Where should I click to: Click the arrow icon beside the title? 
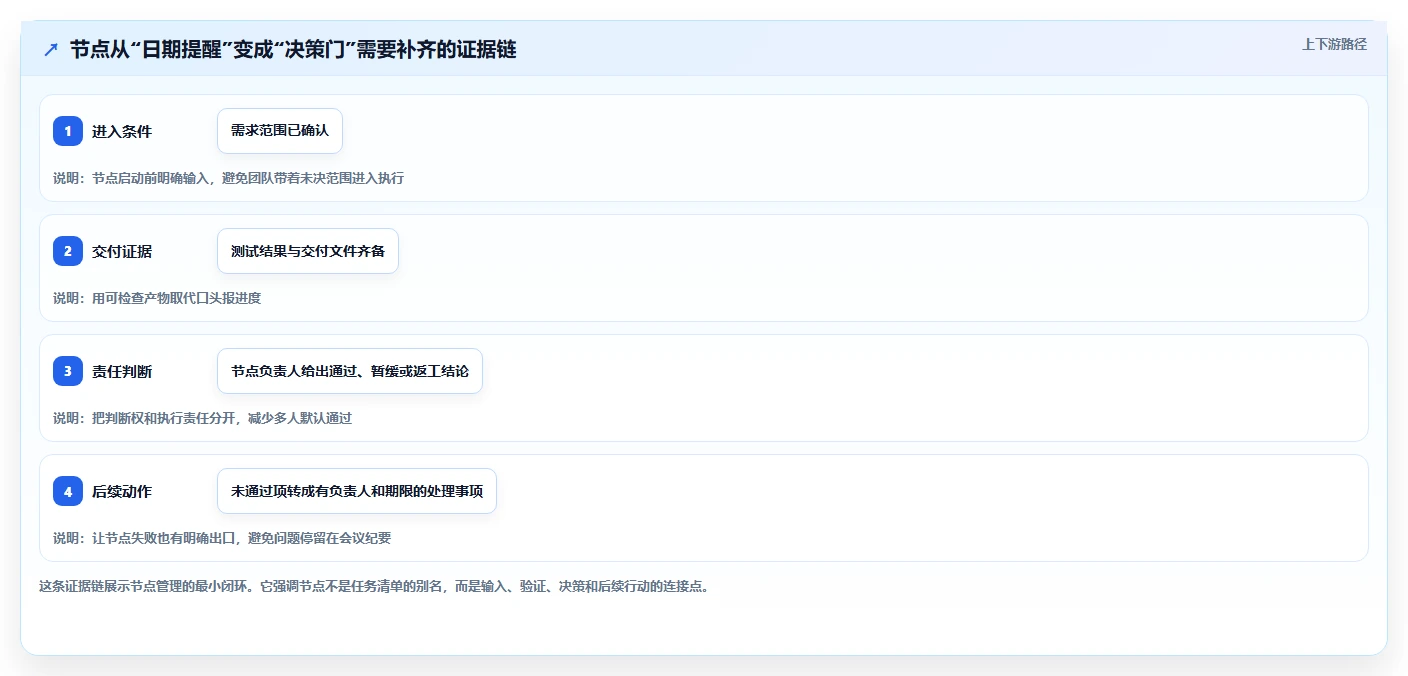(51, 49)
